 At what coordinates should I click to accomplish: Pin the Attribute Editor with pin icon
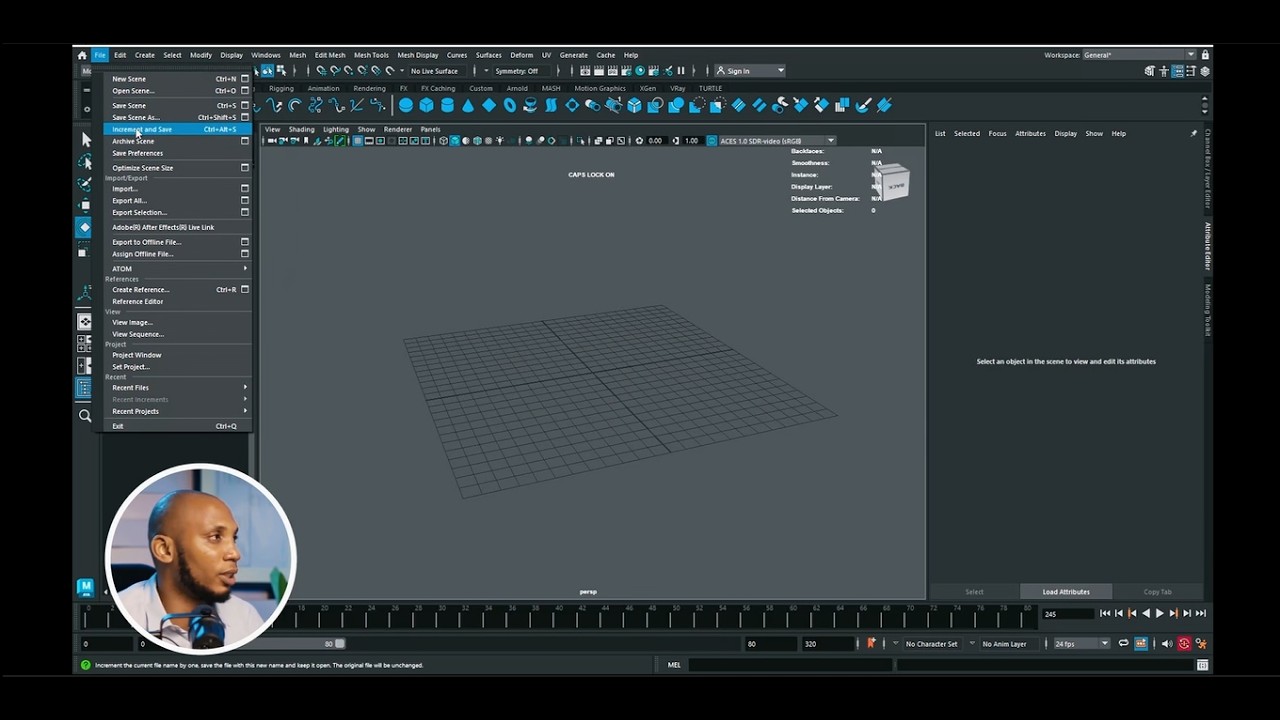pos(1193,133)
